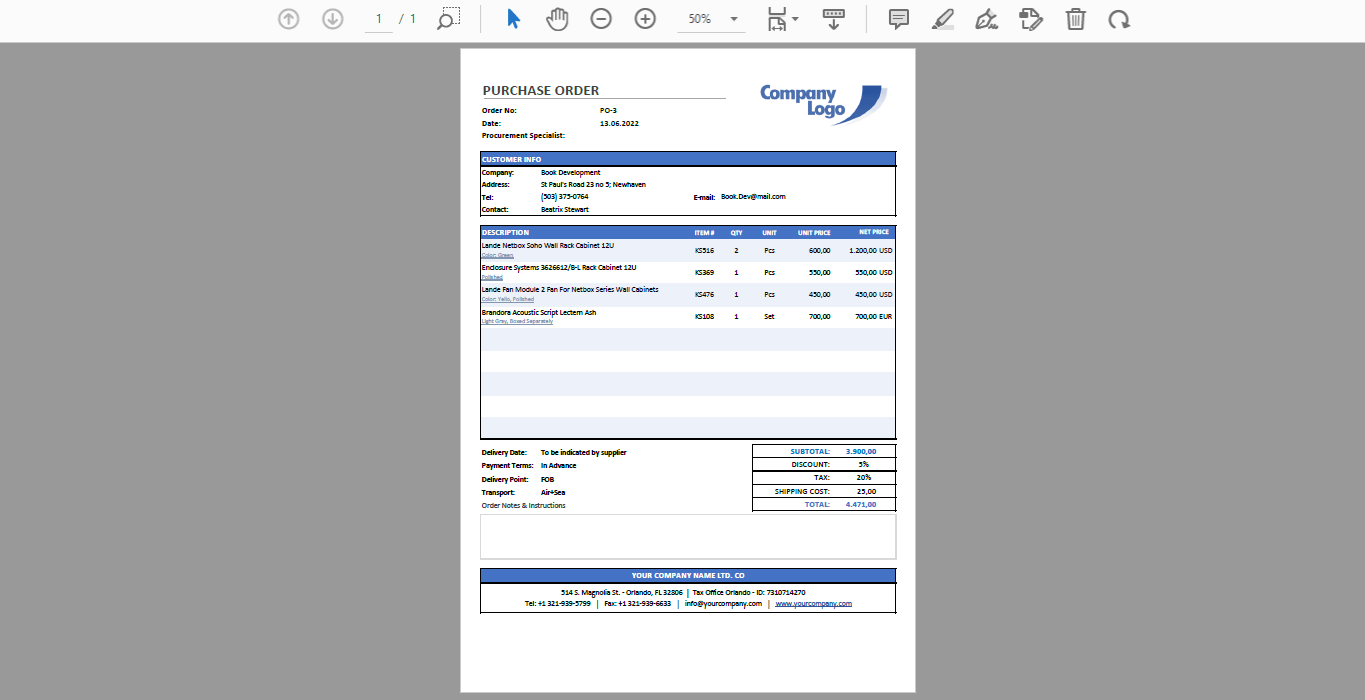Screen dimensions: 1365x700
Task: Add a comment sticky note
Action: [899, 19]
